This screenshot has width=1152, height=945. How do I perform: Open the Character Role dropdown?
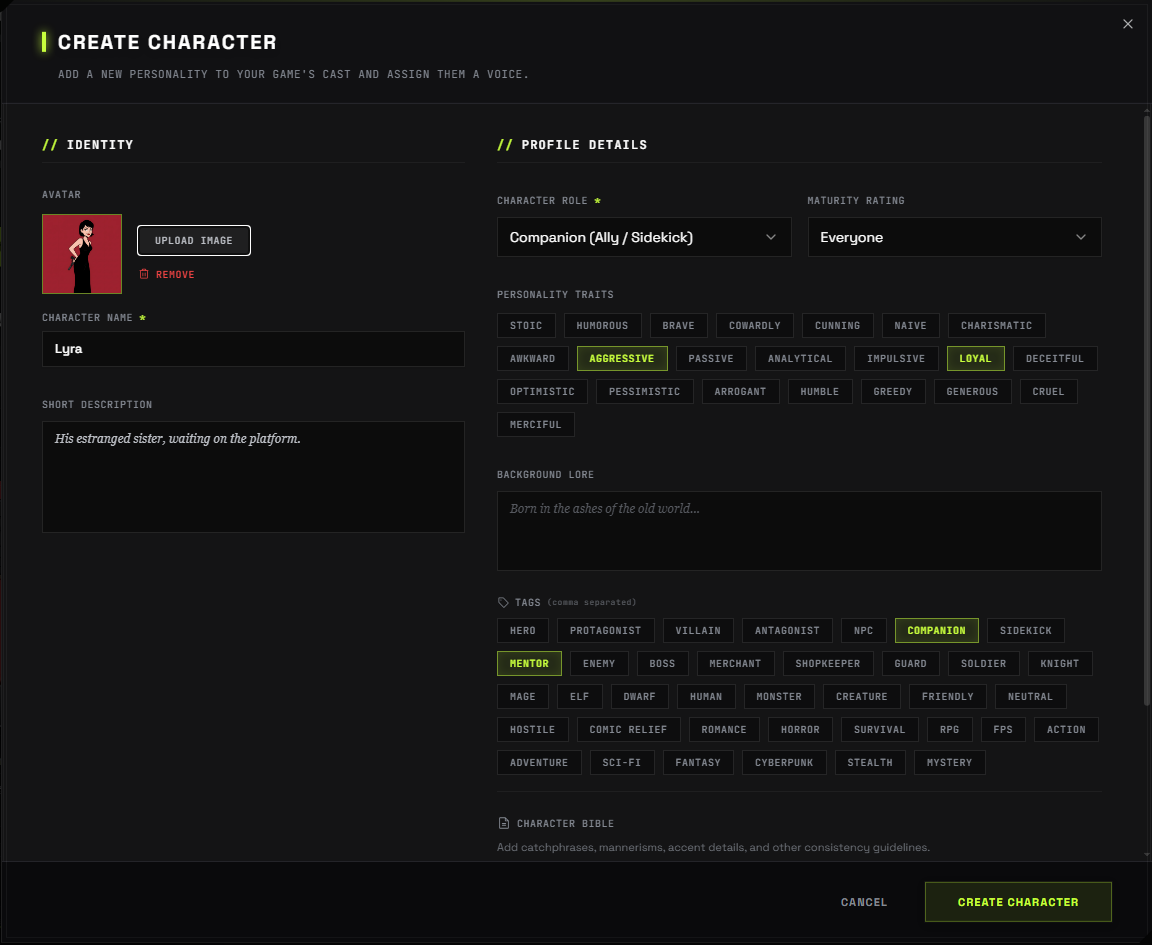644,237
